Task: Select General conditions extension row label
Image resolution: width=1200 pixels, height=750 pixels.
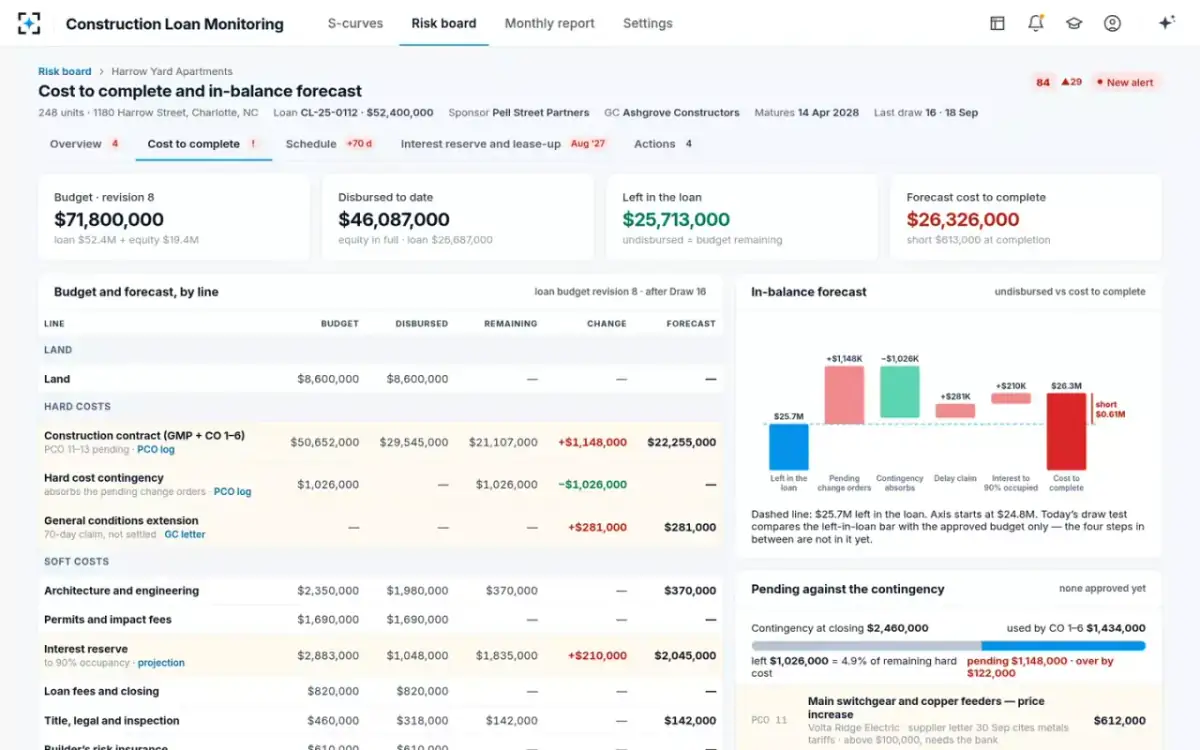Action: coord(121,520)
